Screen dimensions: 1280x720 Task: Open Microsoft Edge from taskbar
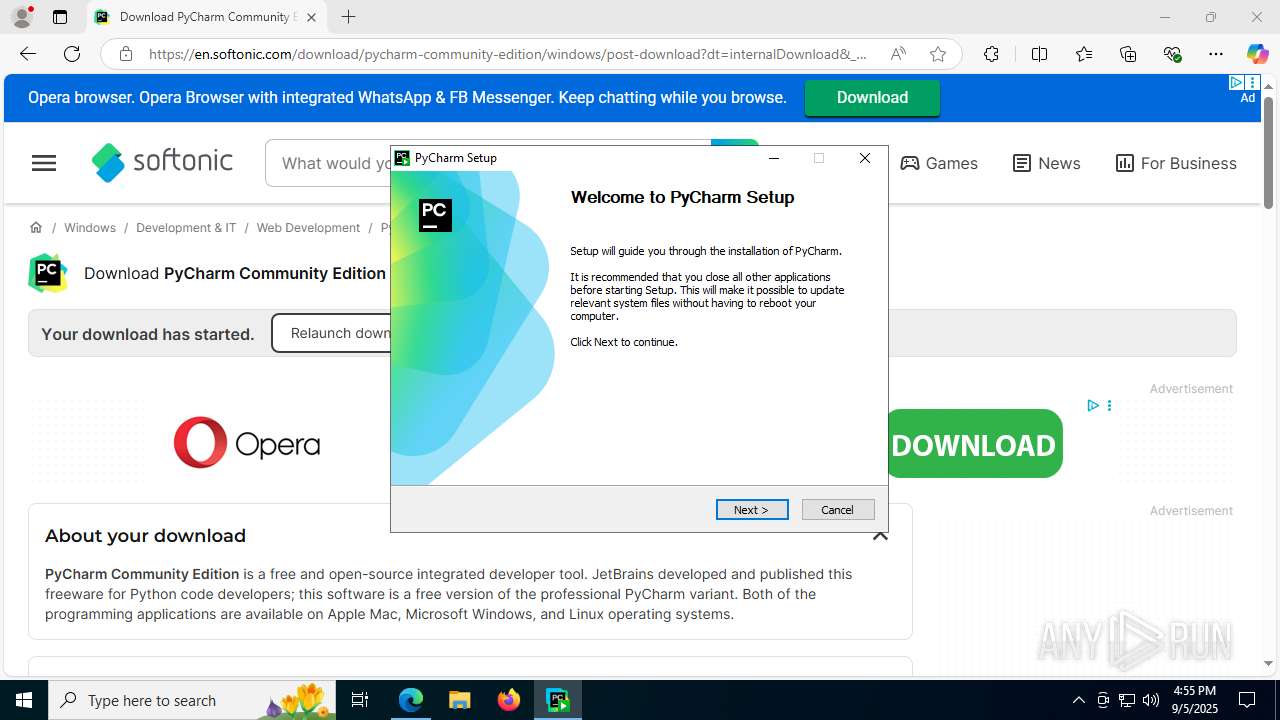(411, 700)
